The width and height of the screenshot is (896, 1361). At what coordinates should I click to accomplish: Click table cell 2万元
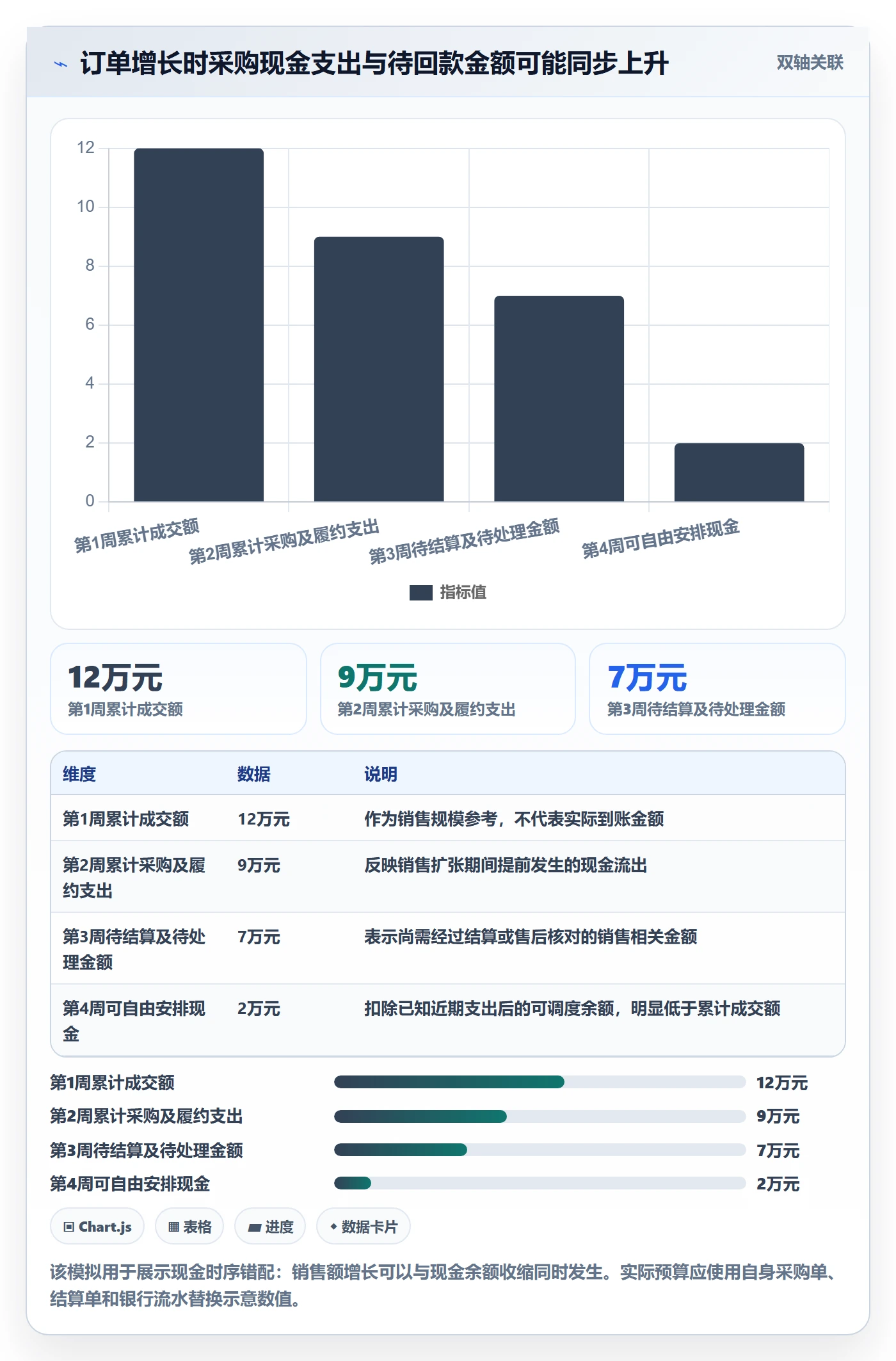[x=259, y=1008]
